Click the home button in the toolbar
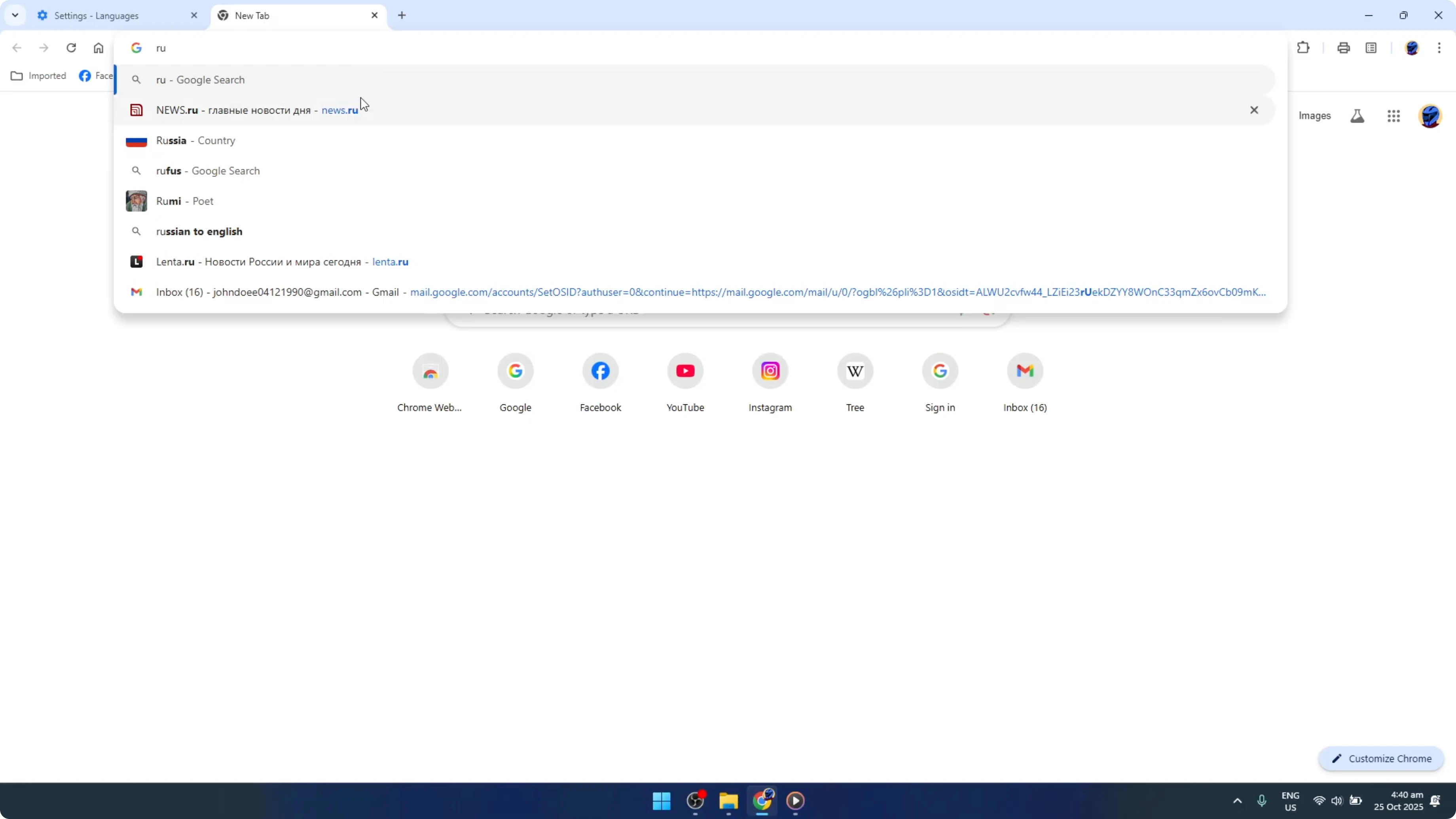 coord(99,47)
